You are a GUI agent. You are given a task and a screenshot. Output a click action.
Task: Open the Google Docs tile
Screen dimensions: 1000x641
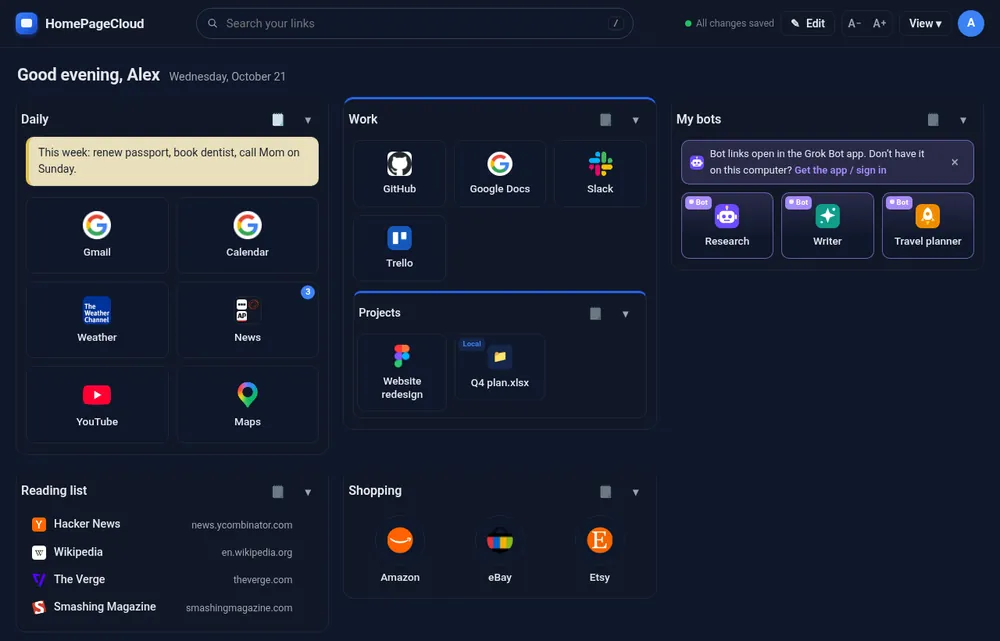pos(500,173)
